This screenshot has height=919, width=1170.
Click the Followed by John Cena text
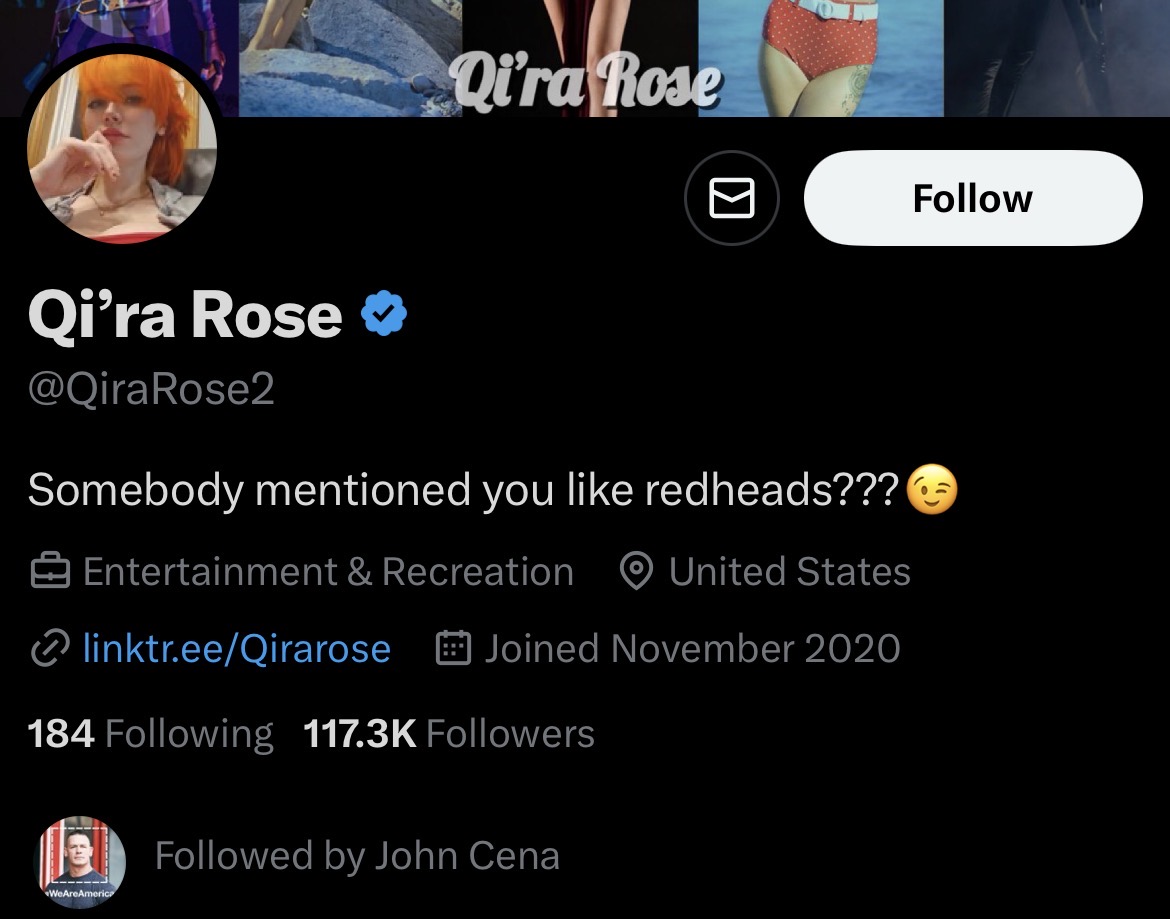[x=357, y=857]
